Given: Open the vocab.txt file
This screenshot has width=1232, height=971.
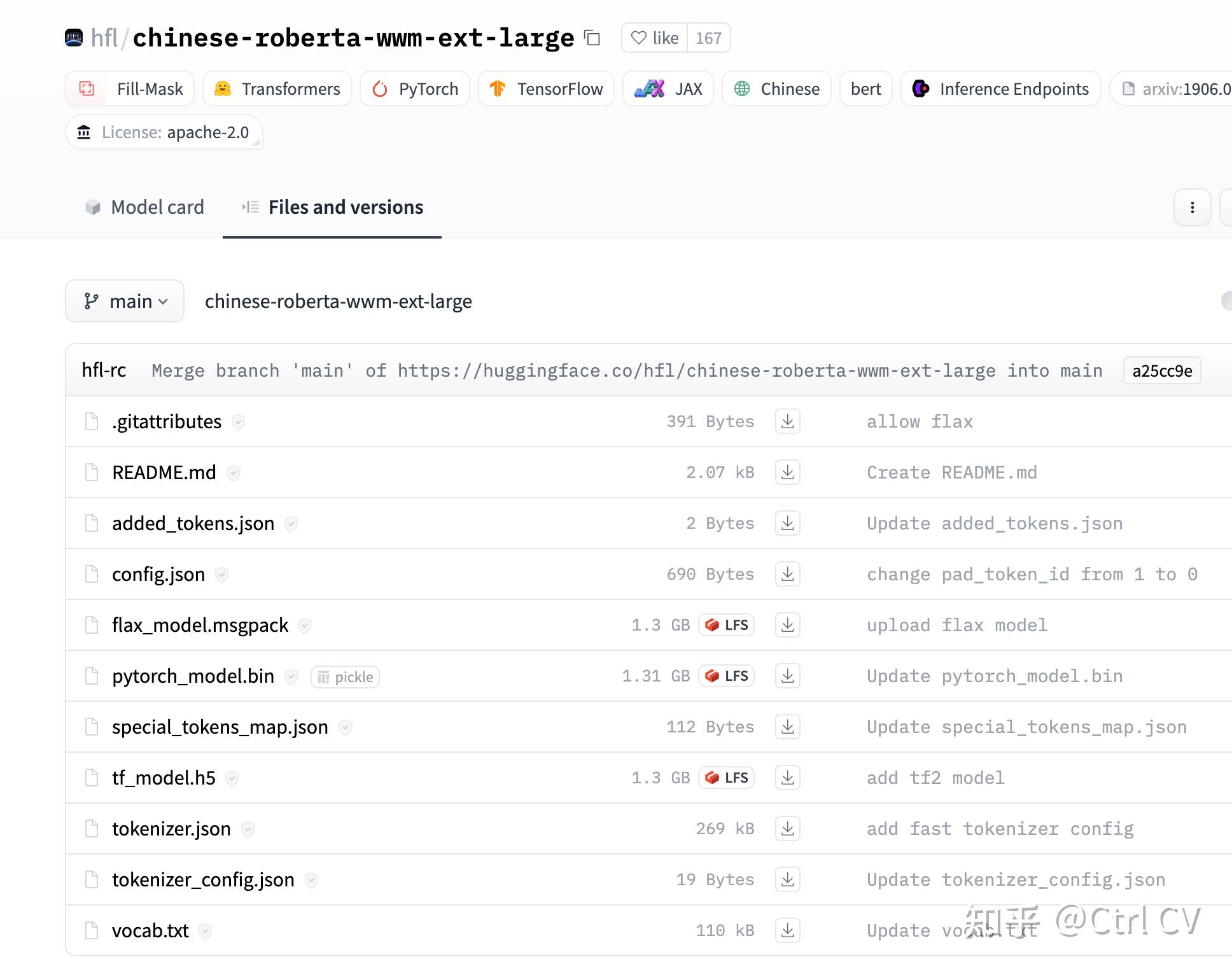Looking at the screenshot, I should tap(150, 930).
